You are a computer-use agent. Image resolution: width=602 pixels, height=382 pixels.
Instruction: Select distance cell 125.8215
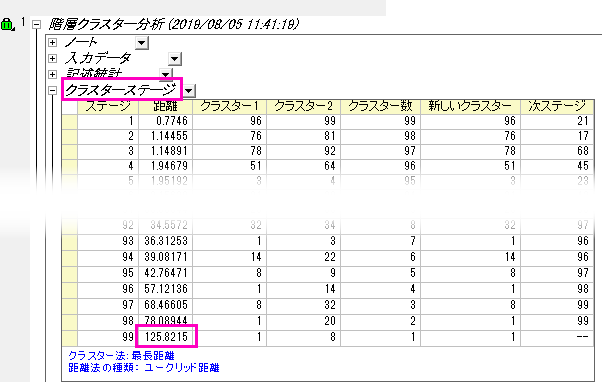click(x=165, y=337)
